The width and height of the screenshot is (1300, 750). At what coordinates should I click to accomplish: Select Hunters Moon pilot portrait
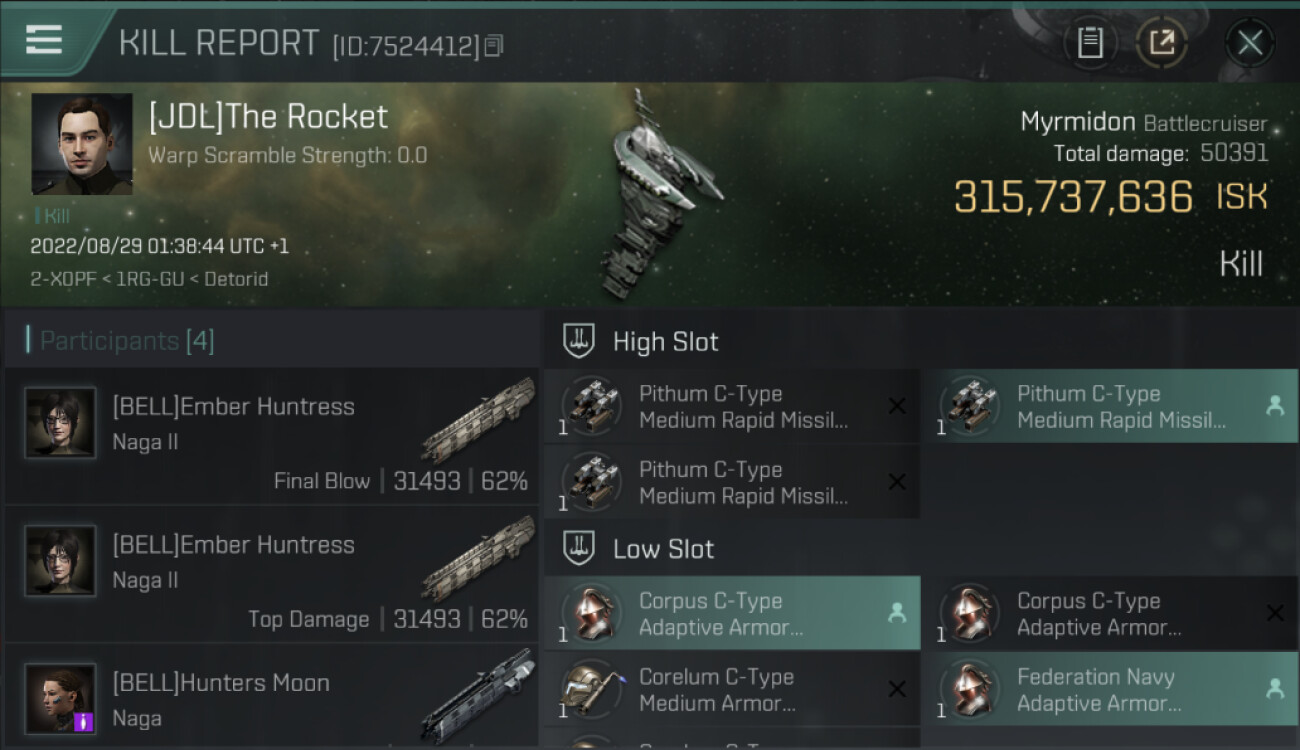(60, 698)
